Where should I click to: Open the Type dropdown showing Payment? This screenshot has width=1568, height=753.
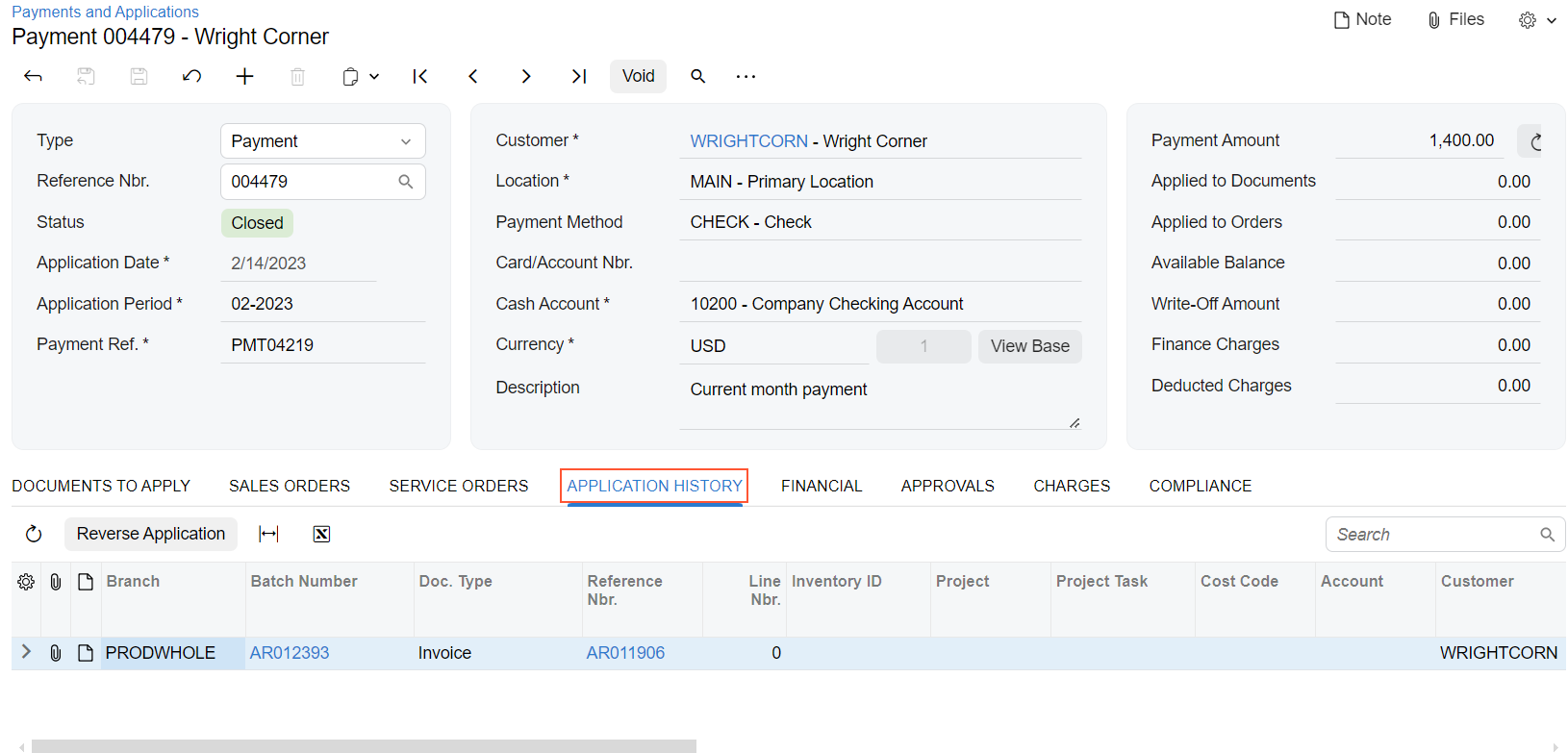(322, 141)
